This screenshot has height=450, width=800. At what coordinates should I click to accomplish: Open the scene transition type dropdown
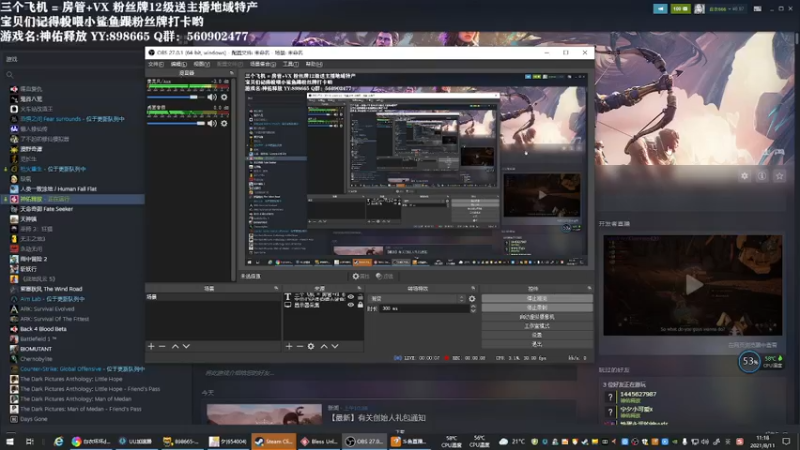[417, 298]
